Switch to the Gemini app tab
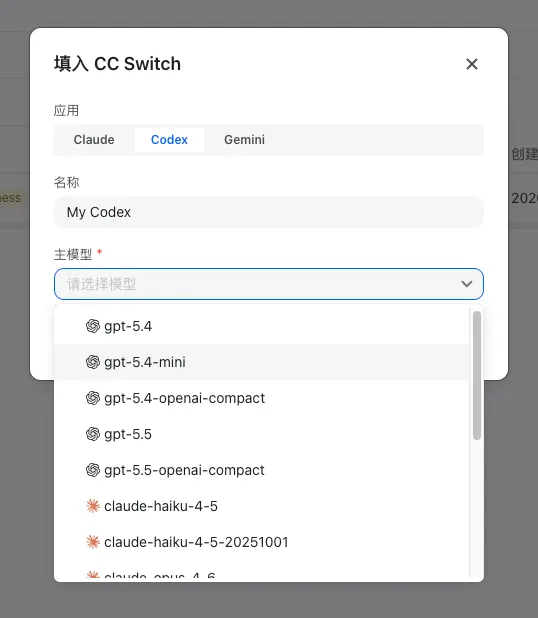Viewport: 538px width, 618px height. pos(244,140)
